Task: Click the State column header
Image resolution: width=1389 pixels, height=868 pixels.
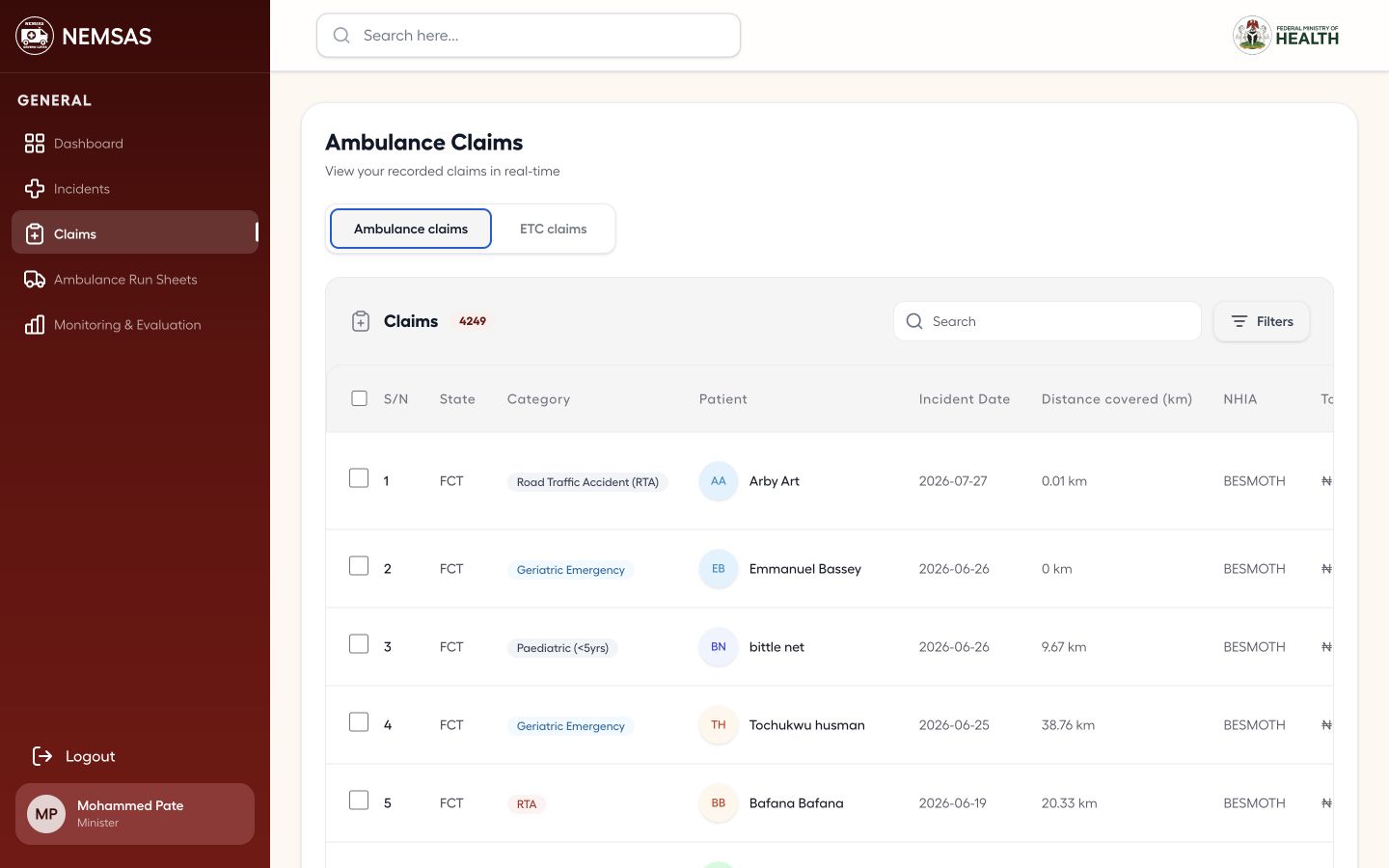Action: [x=457, y=399]
